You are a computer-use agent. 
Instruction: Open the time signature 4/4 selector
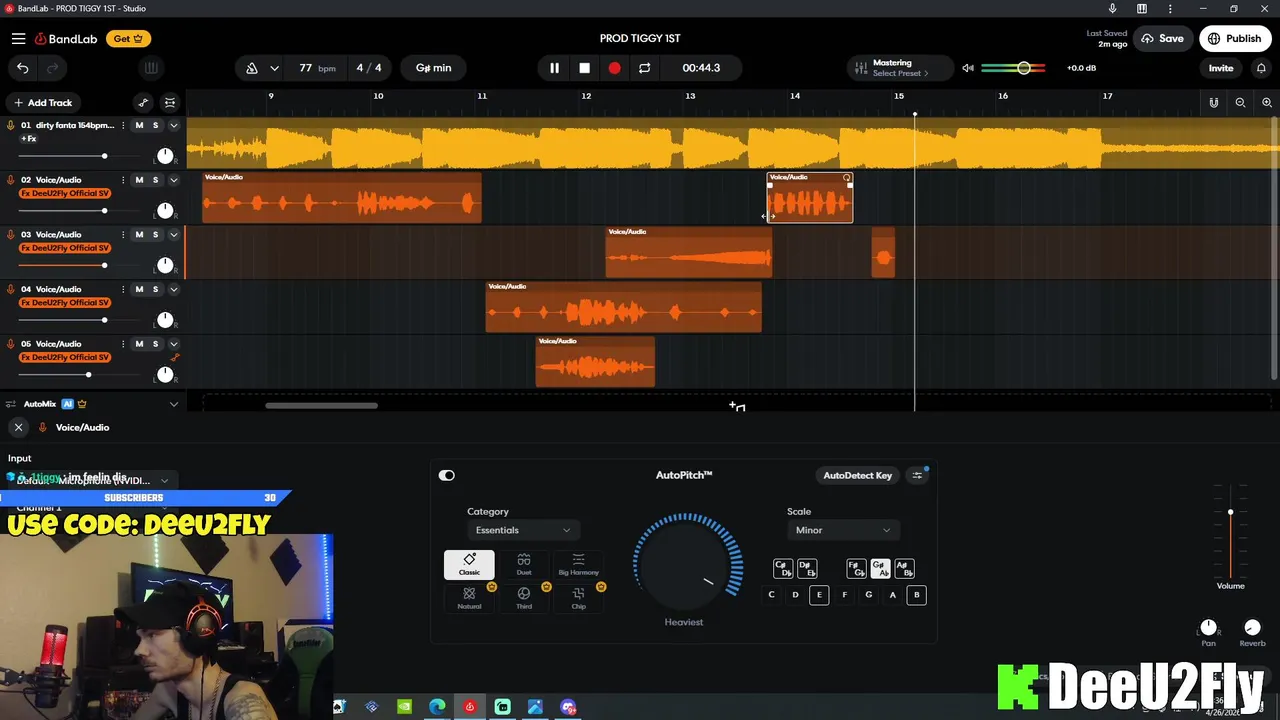pyautogui.click(x=369, y=68)
